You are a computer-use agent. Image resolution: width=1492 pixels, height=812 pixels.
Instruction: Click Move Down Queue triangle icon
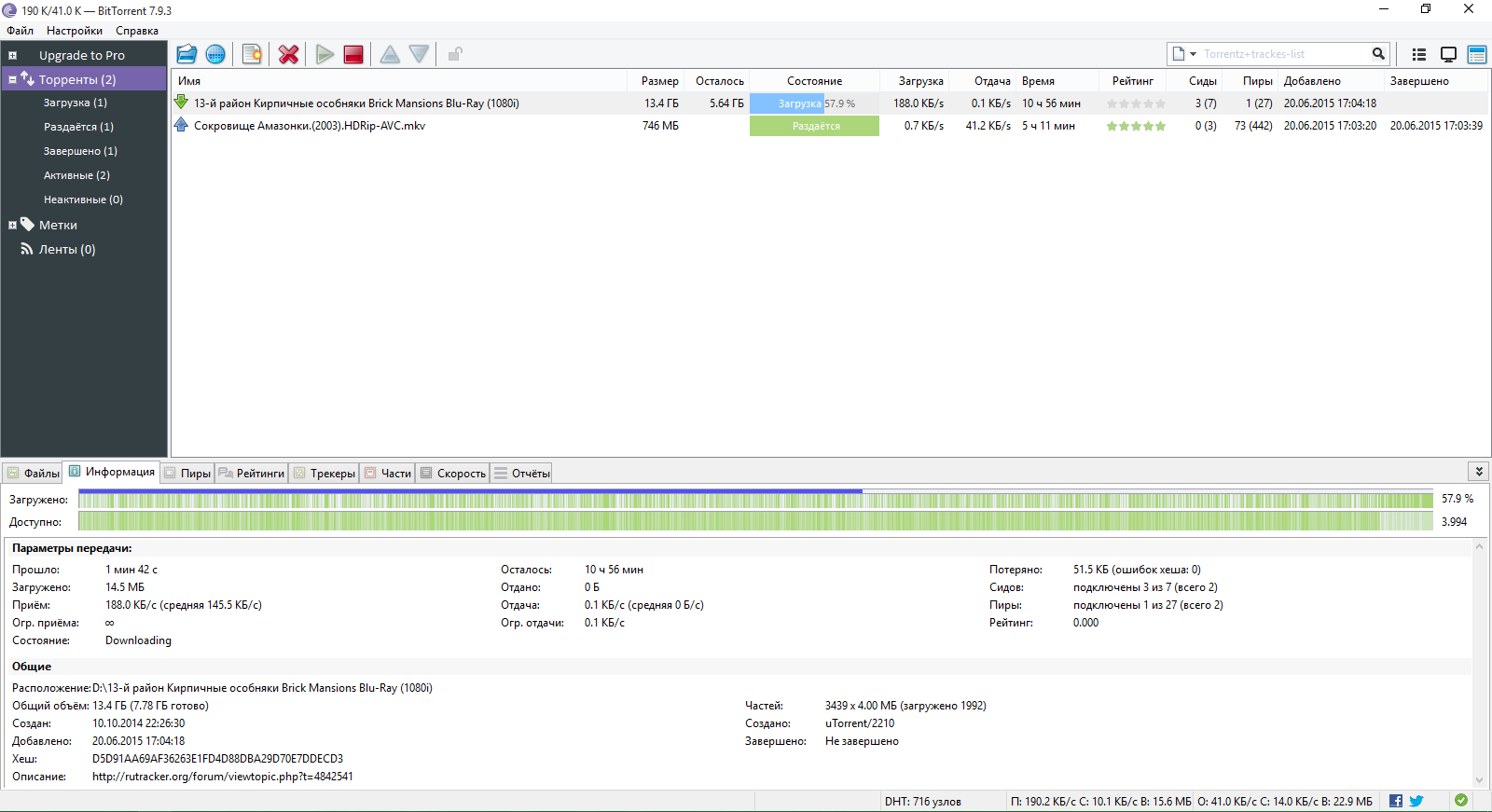[x=420, y=54]
